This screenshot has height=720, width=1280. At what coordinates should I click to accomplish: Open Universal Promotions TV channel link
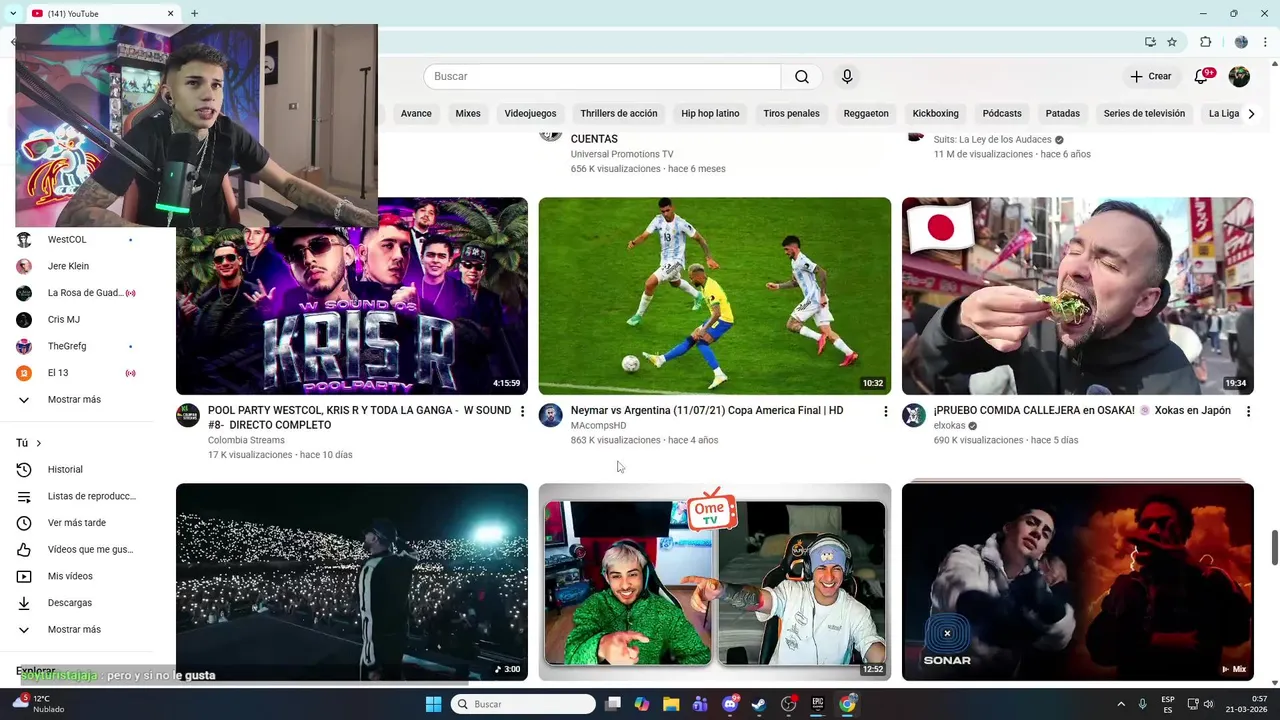click(622, 154)
